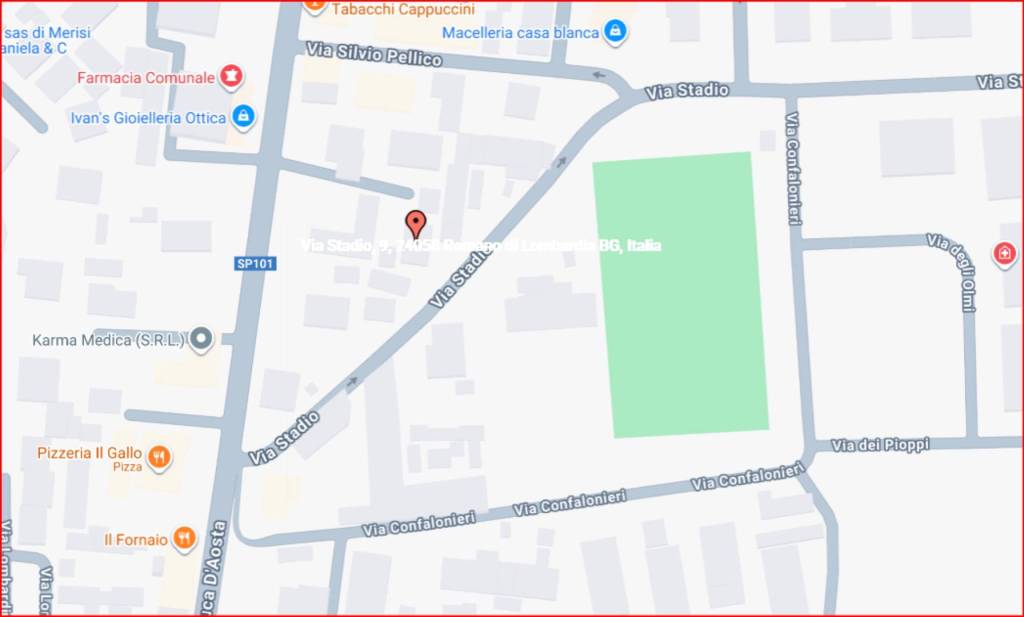Click Ivan's Gioielleria Ottica shopping icon
Image resolution: width=1024 pixels, height=617 pixels.
[x=244, y=118]
